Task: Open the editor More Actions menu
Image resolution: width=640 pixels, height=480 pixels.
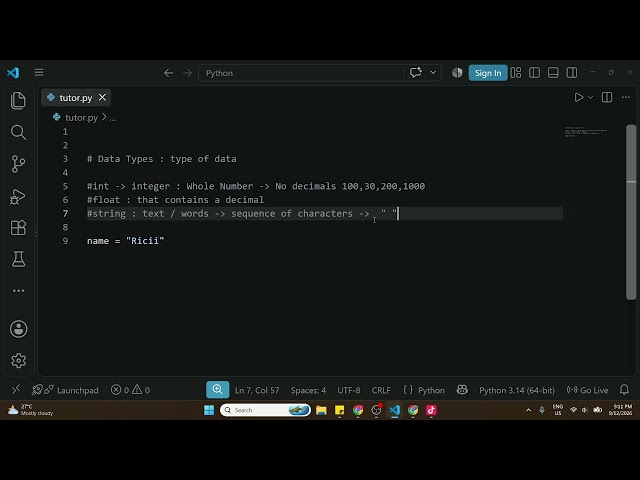Action: coord(626,97)
